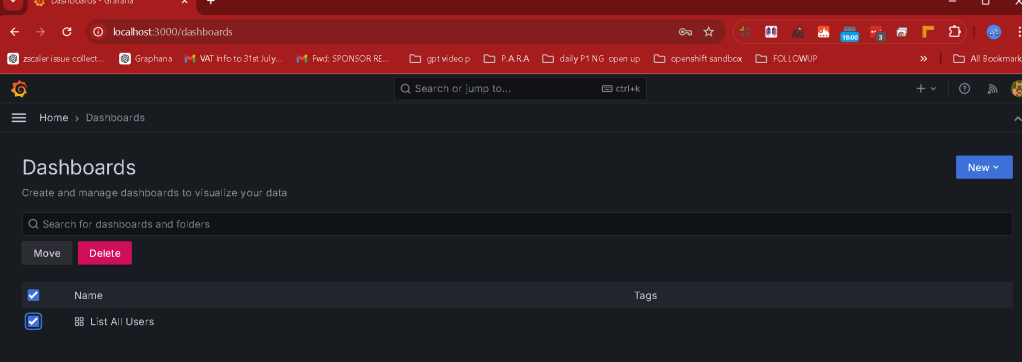Open the P.A.R.A bookmark folder
1022x362 pixels.
[506, 59]
